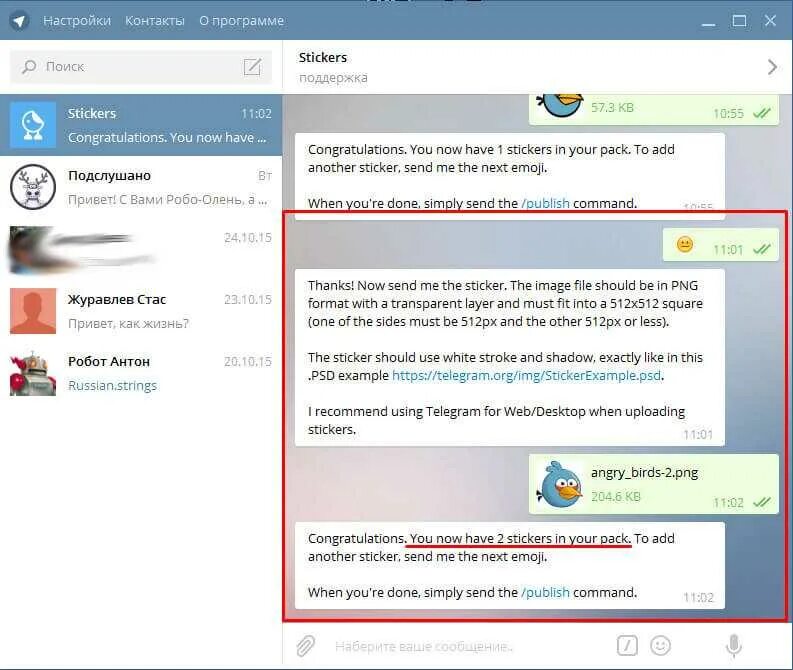Click the 57.3 KB file size text

click(x=612, y=107)
